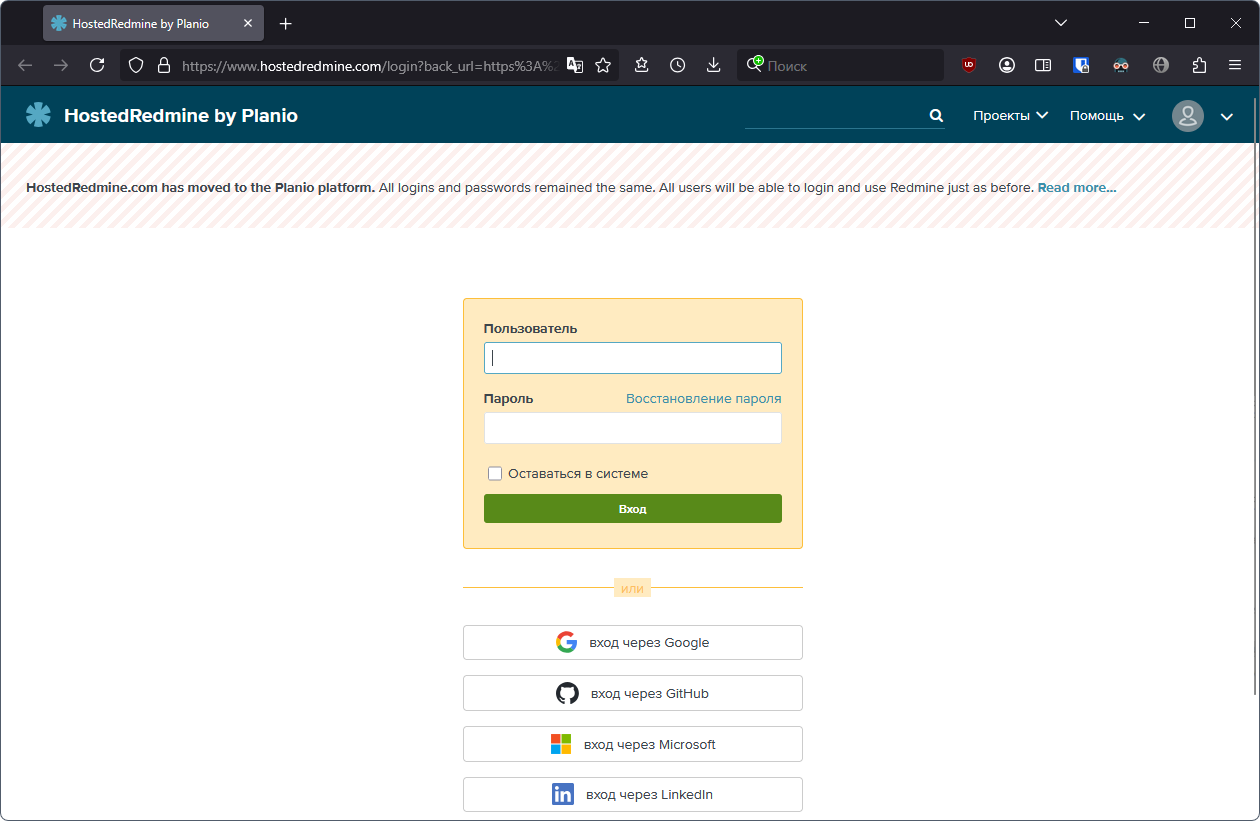Open the extension icon with glasses face
Image resolution: width=1260 pixels, height=821 pixels.
pos(1121,65)
